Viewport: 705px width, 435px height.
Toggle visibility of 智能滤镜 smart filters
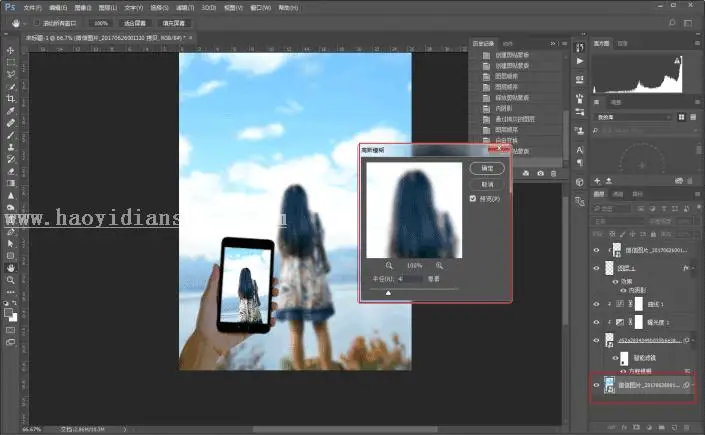(x=615, y=358)
